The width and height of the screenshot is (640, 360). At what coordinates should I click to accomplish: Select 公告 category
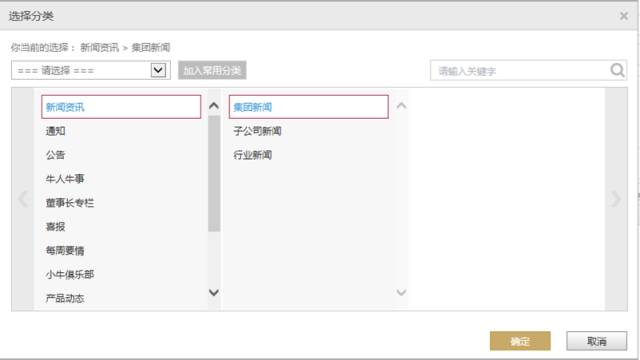pyautogui.click(x=56, y=155)
